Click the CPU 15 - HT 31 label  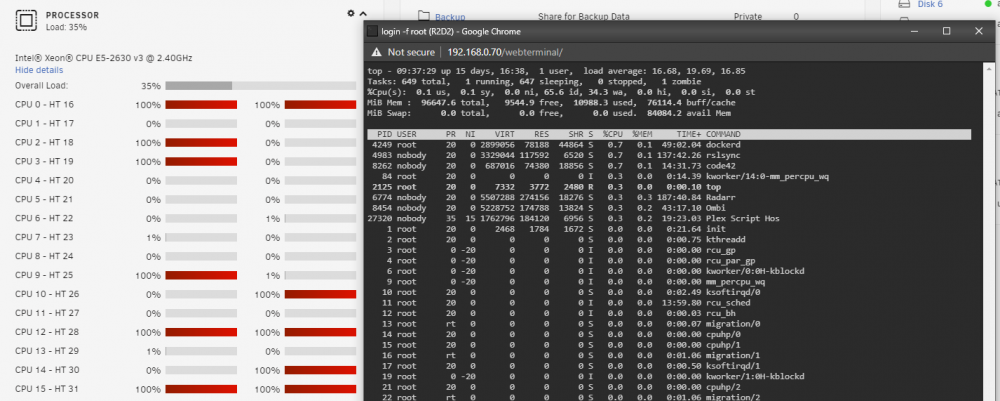(x=47, y=389)
